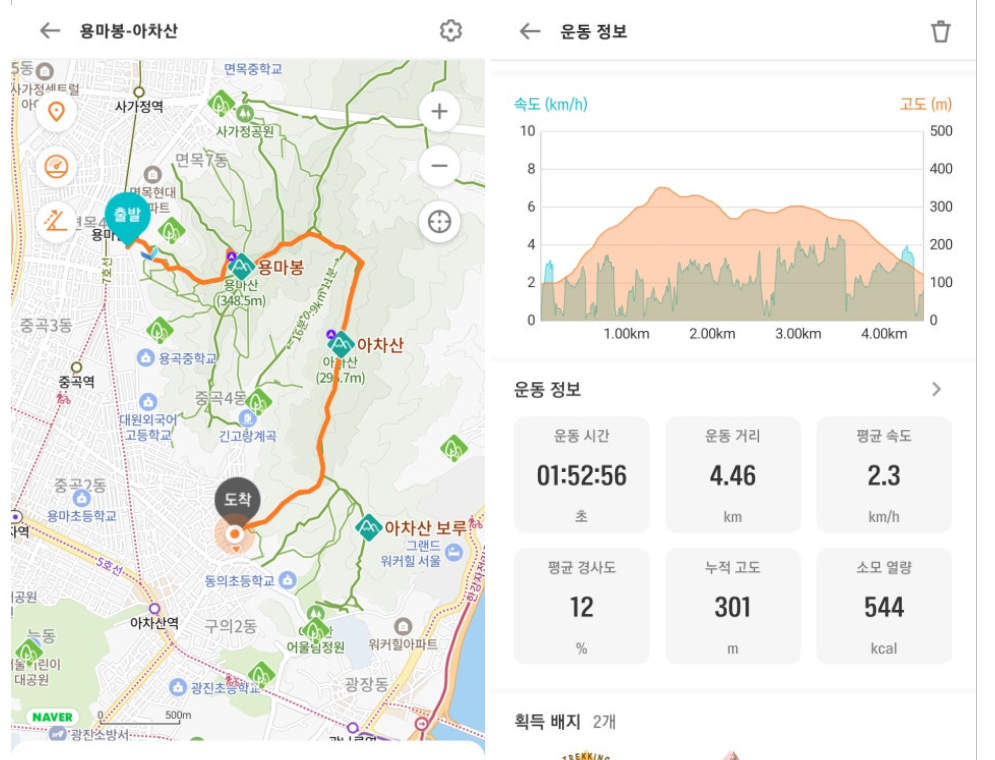Expand 운동 정보 details chevron
This screenshot has height=760, width=995.
pos(936,389)
